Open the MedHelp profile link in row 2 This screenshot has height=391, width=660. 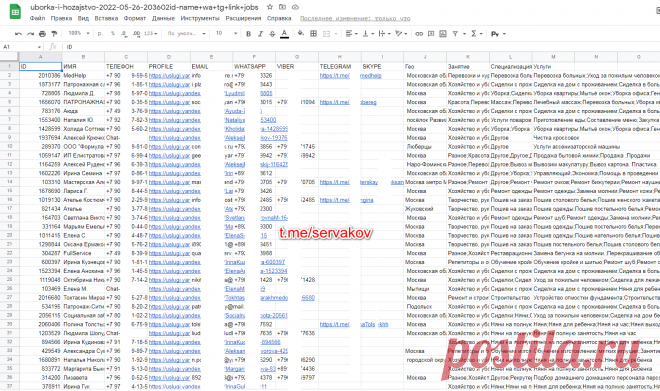coord(169,76)
